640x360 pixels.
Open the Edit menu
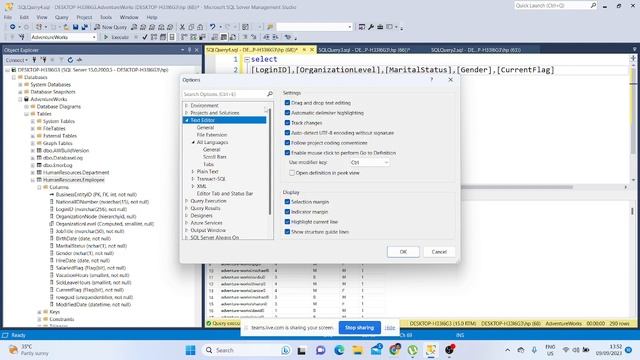pos(24,17)
